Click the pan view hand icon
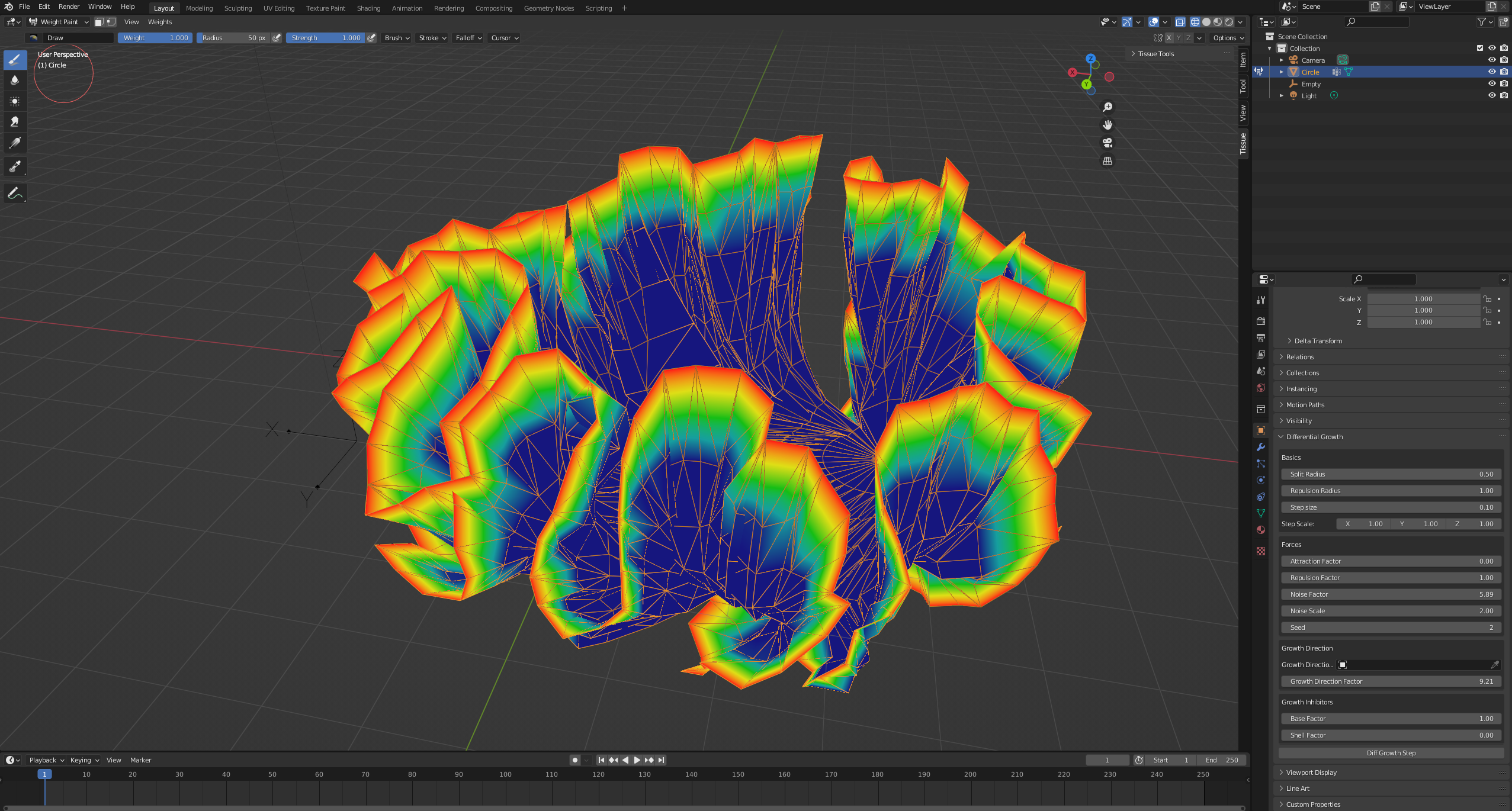Screen dimensions: 1512x811 coord(1107,125)
